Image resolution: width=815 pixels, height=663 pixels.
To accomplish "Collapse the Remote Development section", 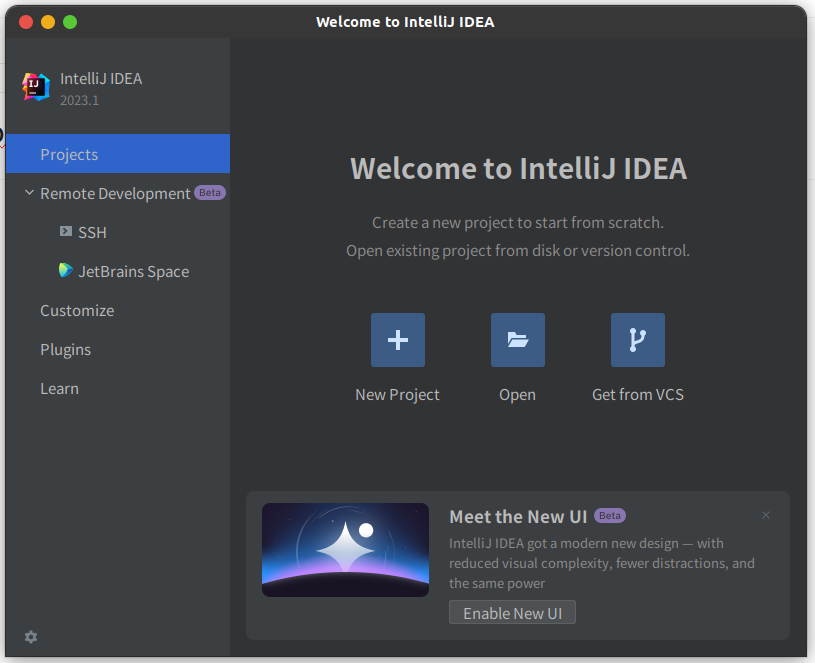I will coord(28,193).
